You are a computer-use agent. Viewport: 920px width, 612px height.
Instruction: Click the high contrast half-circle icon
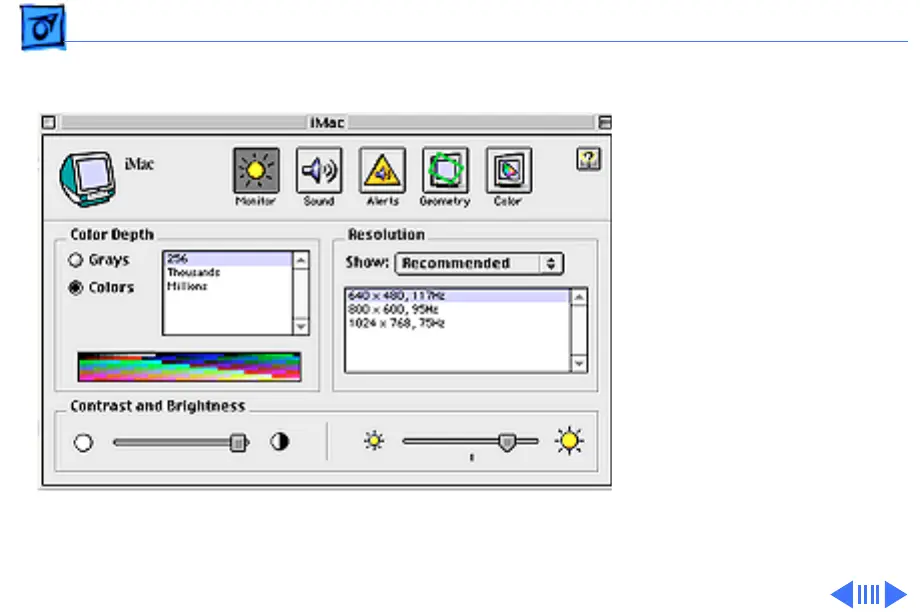pos(280,442)
